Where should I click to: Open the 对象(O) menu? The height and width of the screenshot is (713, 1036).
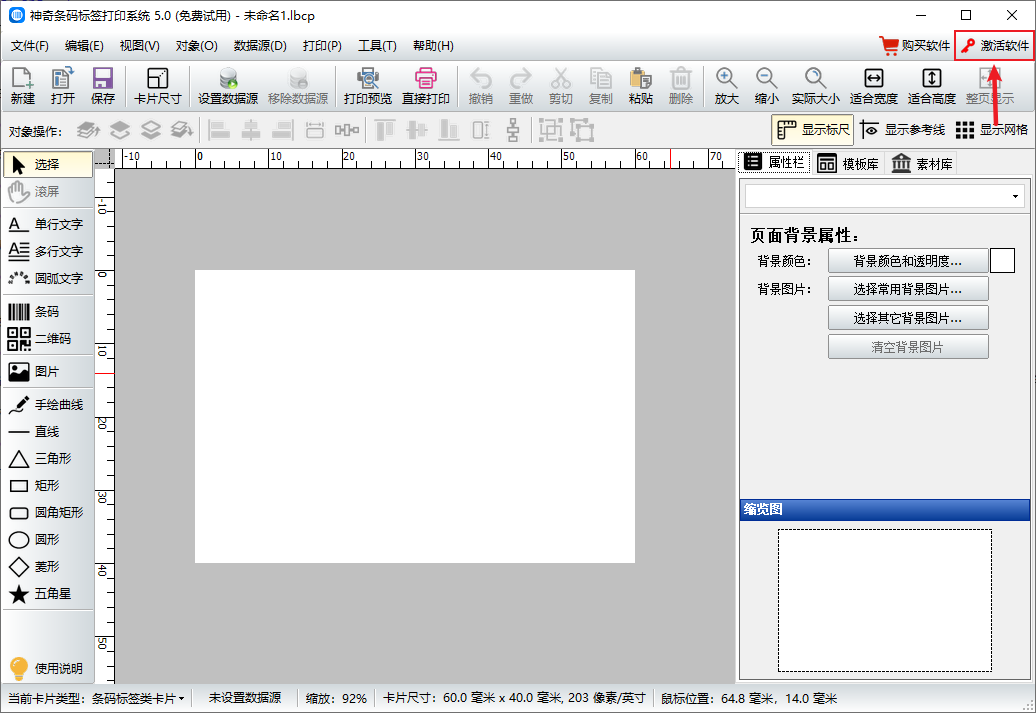pos(196,46)
